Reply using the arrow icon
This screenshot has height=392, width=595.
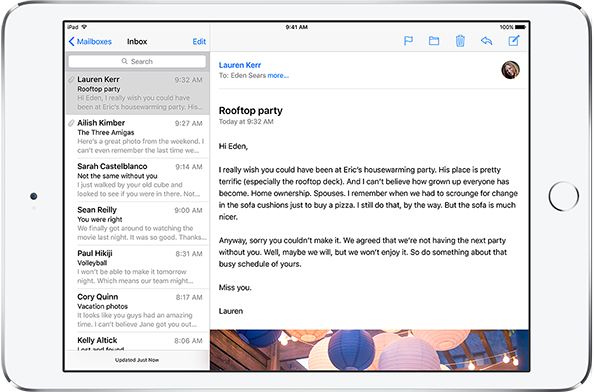click(x=486, y=41)
